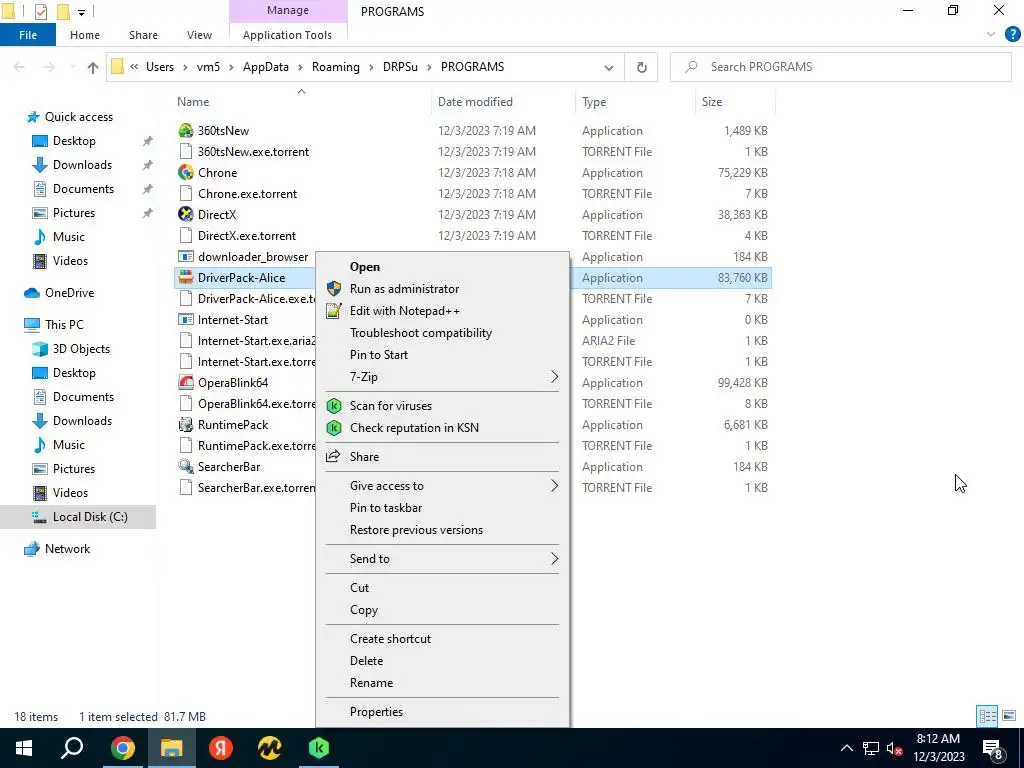Screen dimensions: 1024x768
Task: Expand the Send to submenu
Action: pos(554,559)
